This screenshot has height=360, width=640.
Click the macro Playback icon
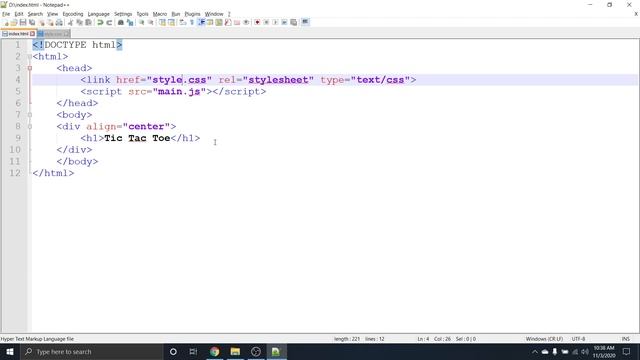275,22
